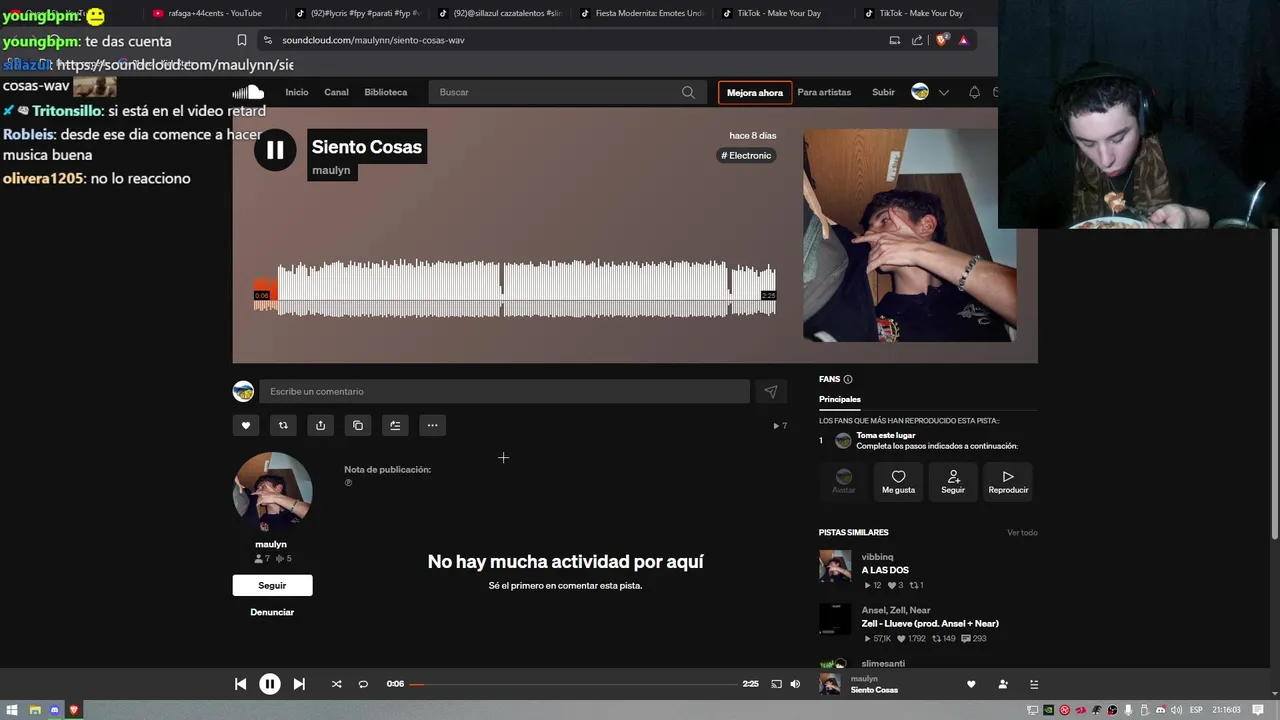
Task: Focus the Buscar search field
Action: [566, 92]
